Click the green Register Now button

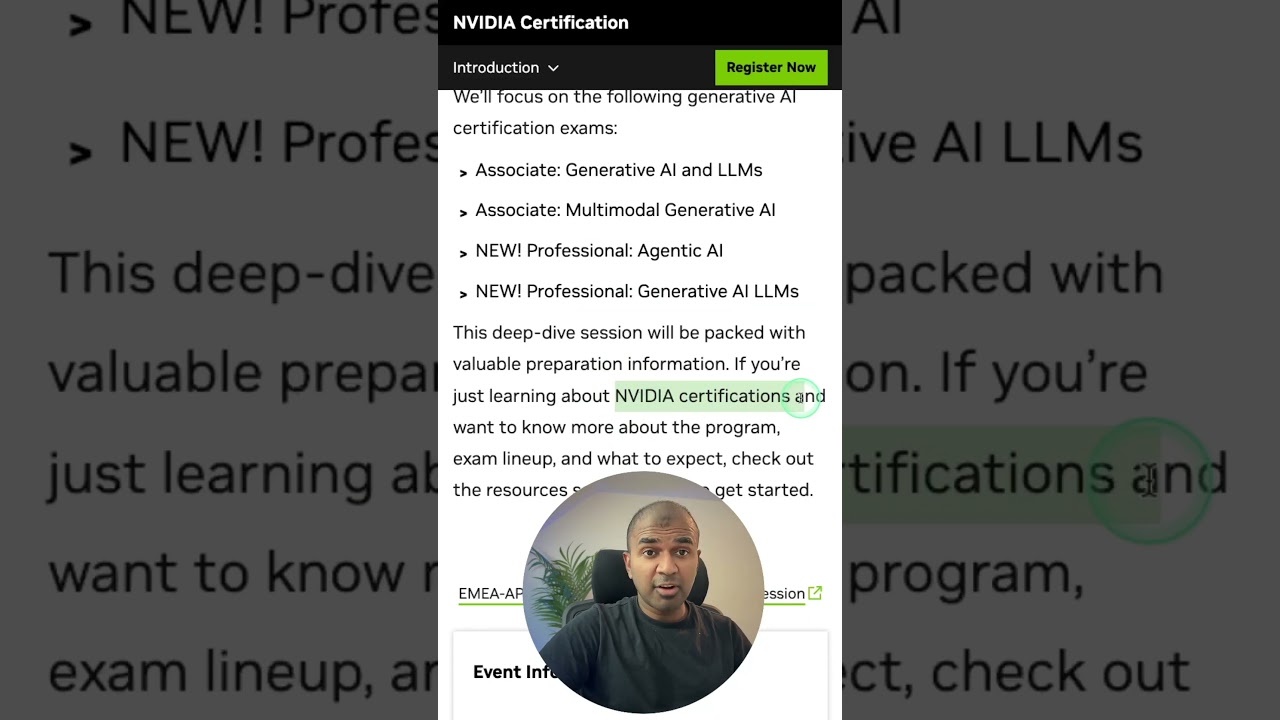pos(771,67)
